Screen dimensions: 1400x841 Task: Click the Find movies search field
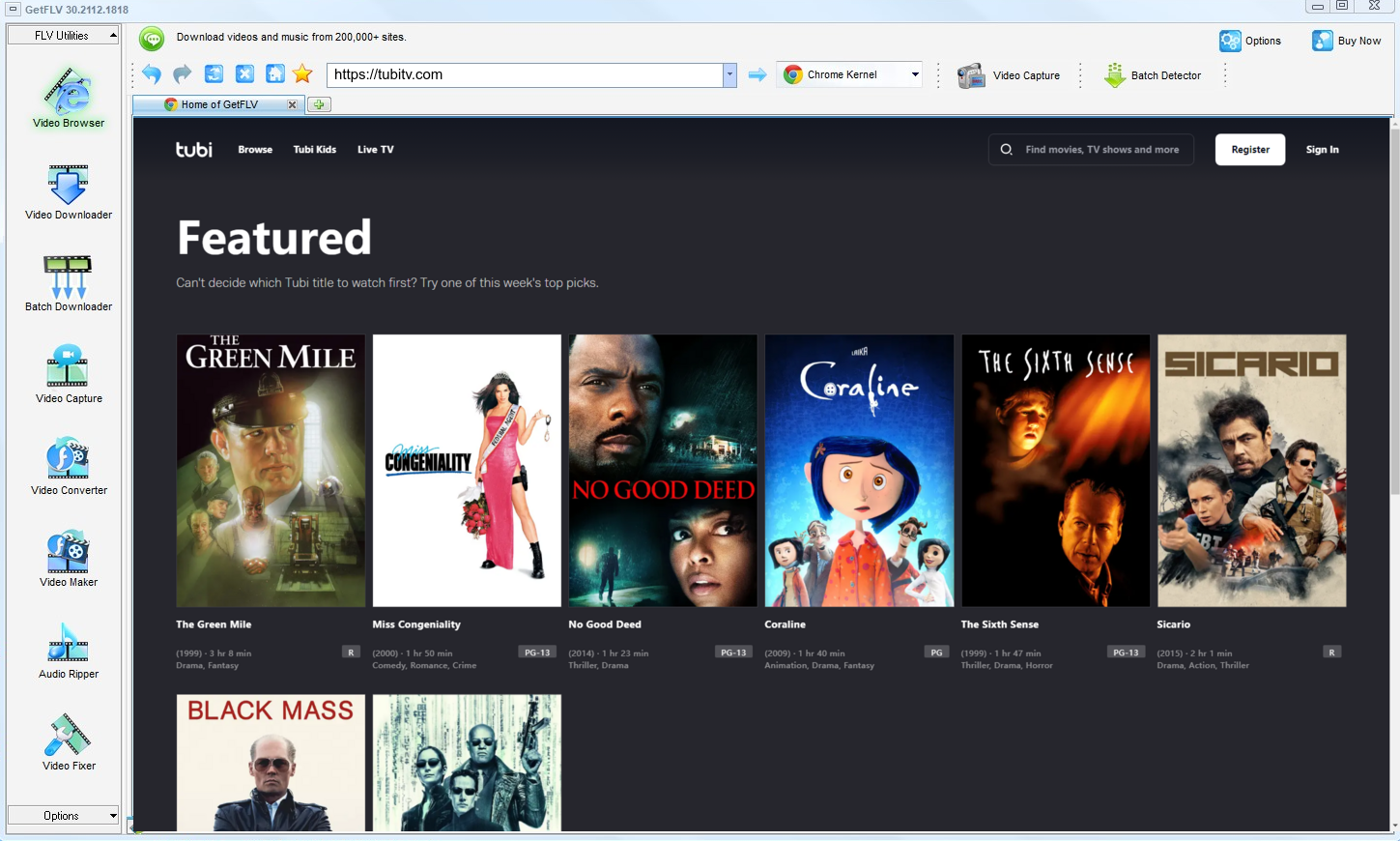coord(1091,150)
